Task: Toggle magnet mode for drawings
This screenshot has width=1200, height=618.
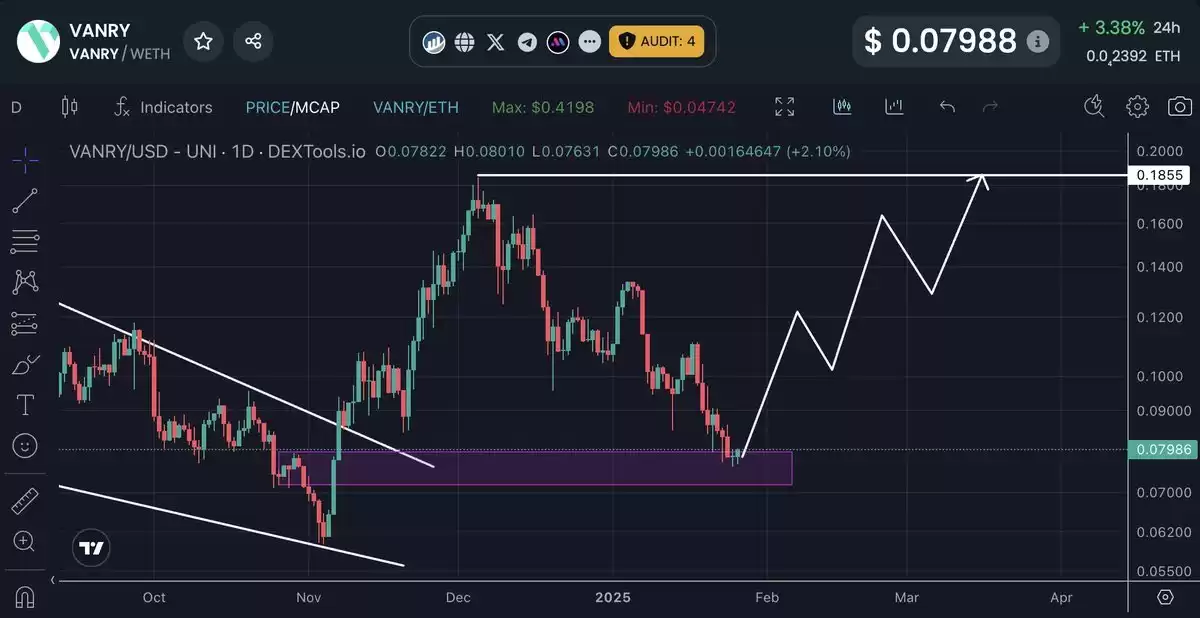Action: [26, 597]
